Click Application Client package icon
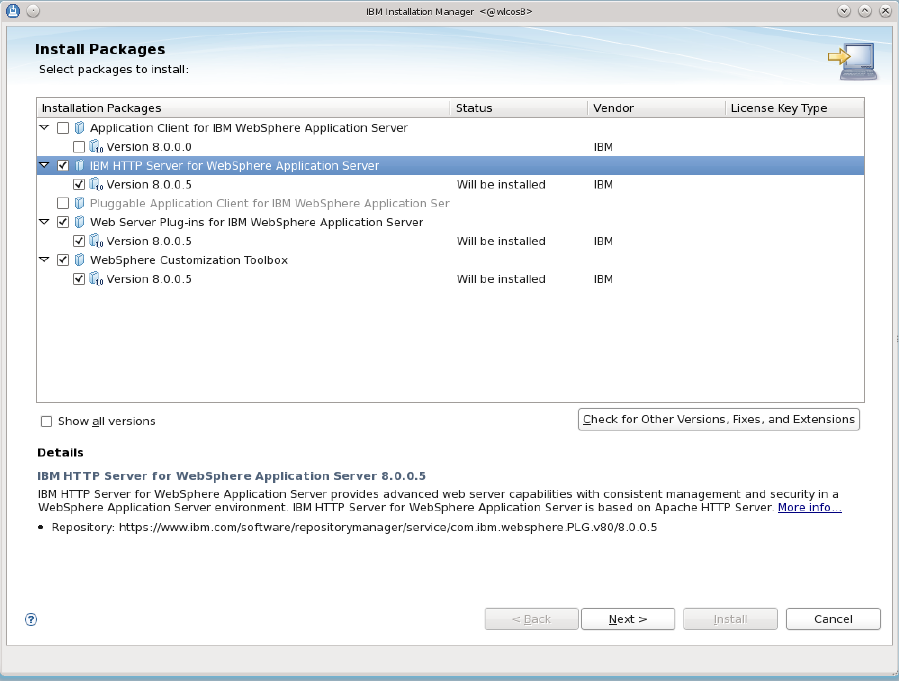The height and width of the screenshot is (681, 899). tap(80, 128)
